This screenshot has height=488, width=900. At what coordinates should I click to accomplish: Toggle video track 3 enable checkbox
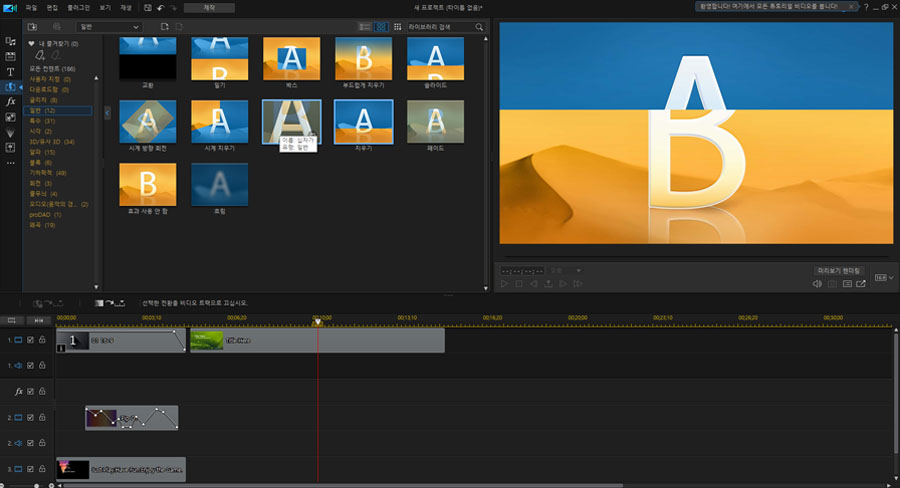pos(30,469)
